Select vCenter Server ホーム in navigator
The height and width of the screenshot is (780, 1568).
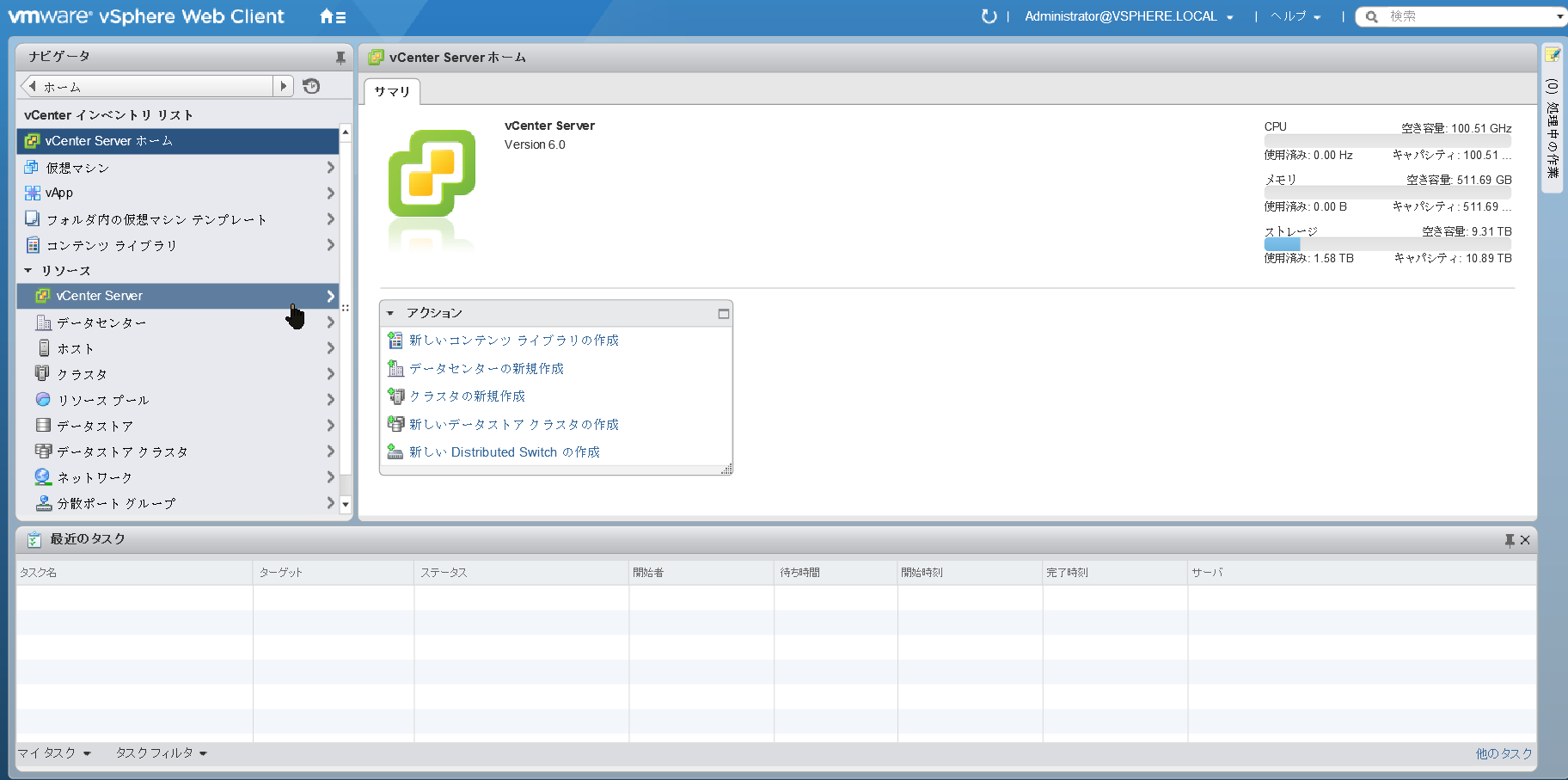tap(178, 141)
